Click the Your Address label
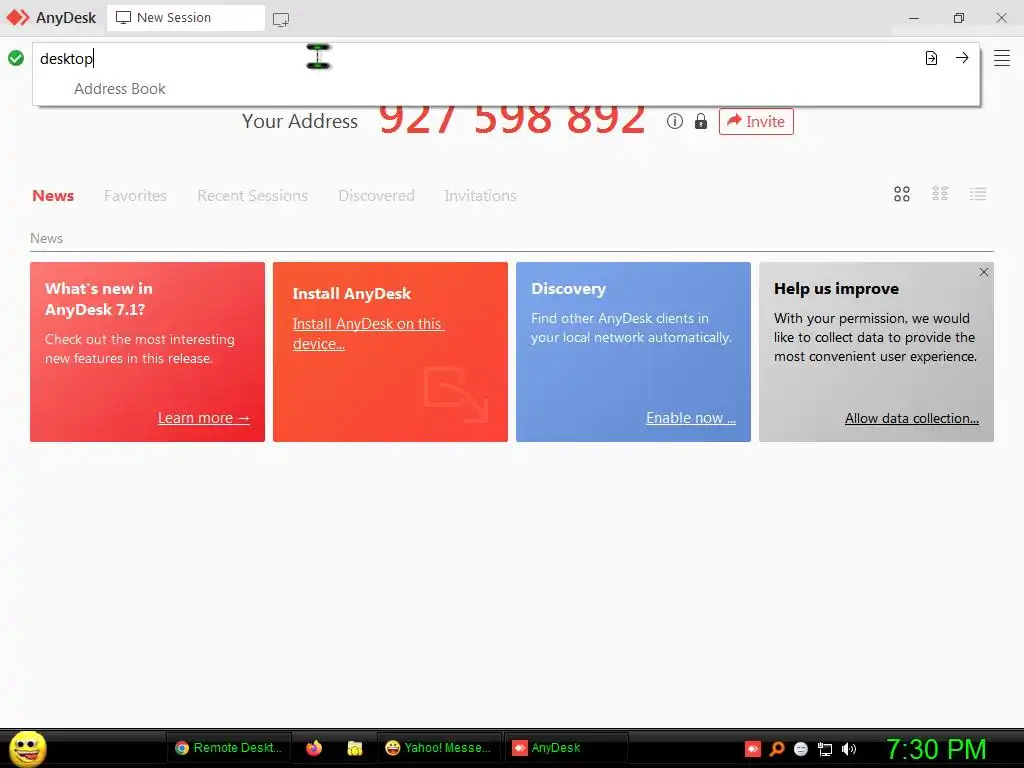1024x768 pixels. point(300,121)
